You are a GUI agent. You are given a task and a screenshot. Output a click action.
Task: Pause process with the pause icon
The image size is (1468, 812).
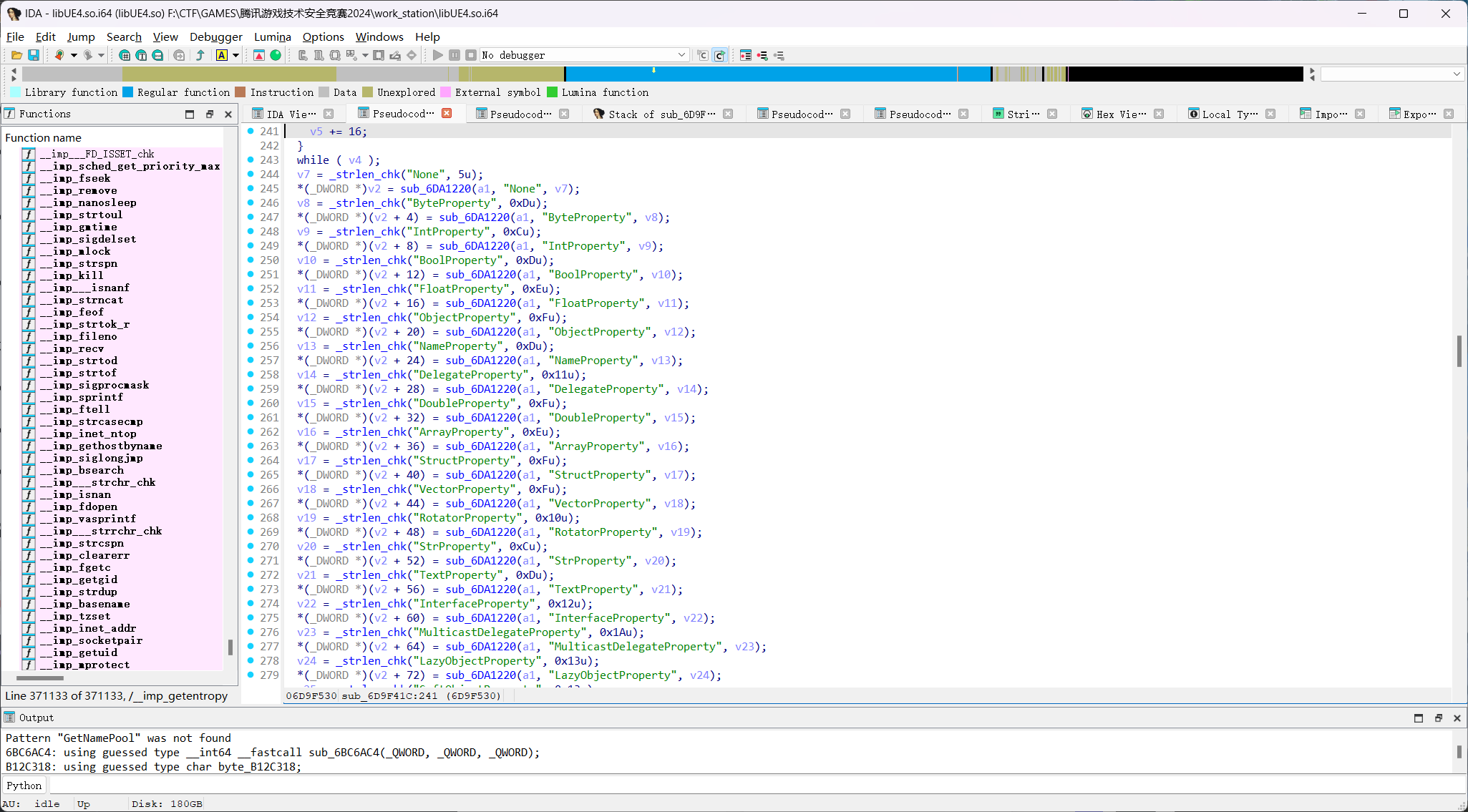[455, 55]
